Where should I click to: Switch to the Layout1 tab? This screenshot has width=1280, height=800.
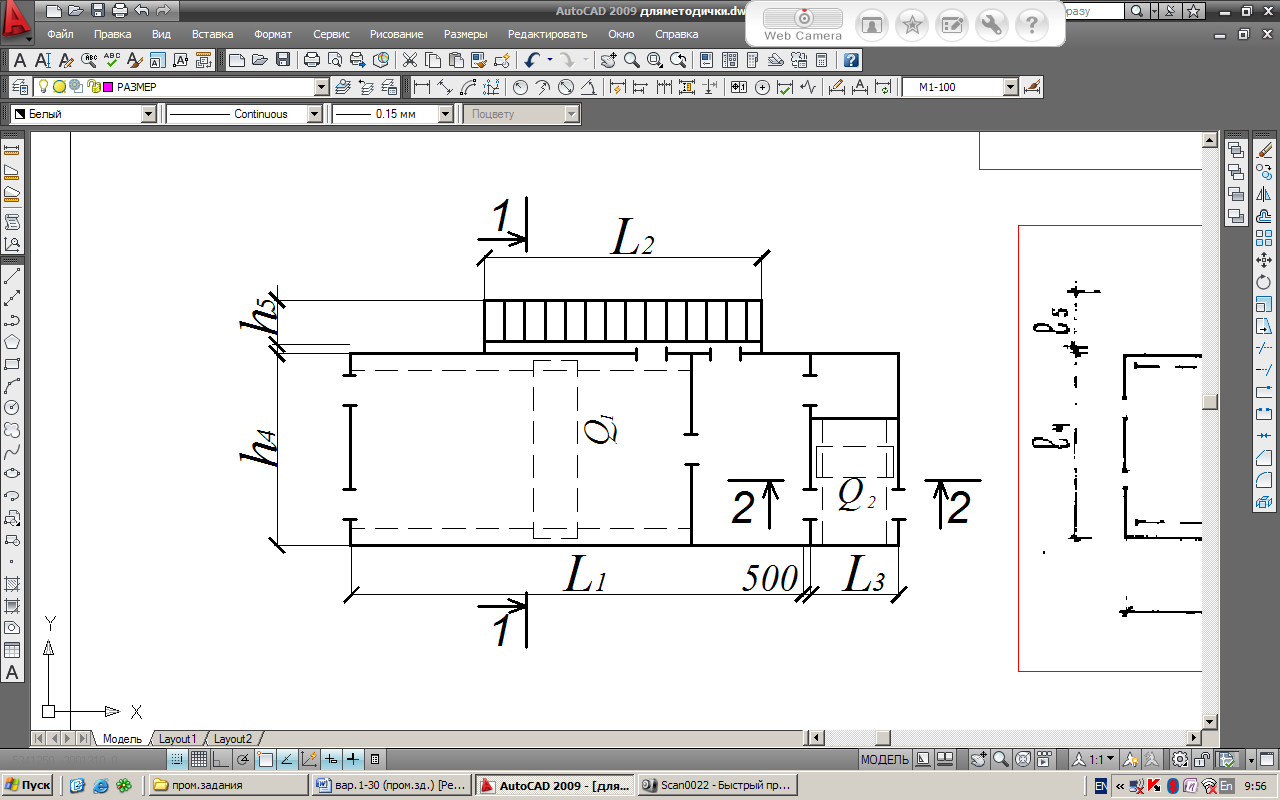tap(178, 738)
